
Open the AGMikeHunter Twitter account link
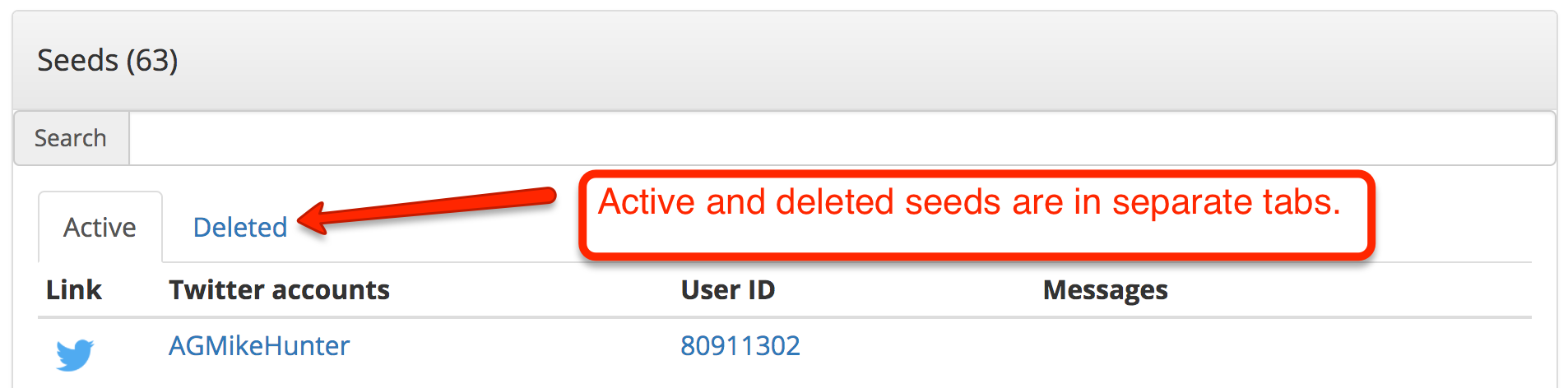[x=259, y=346]
